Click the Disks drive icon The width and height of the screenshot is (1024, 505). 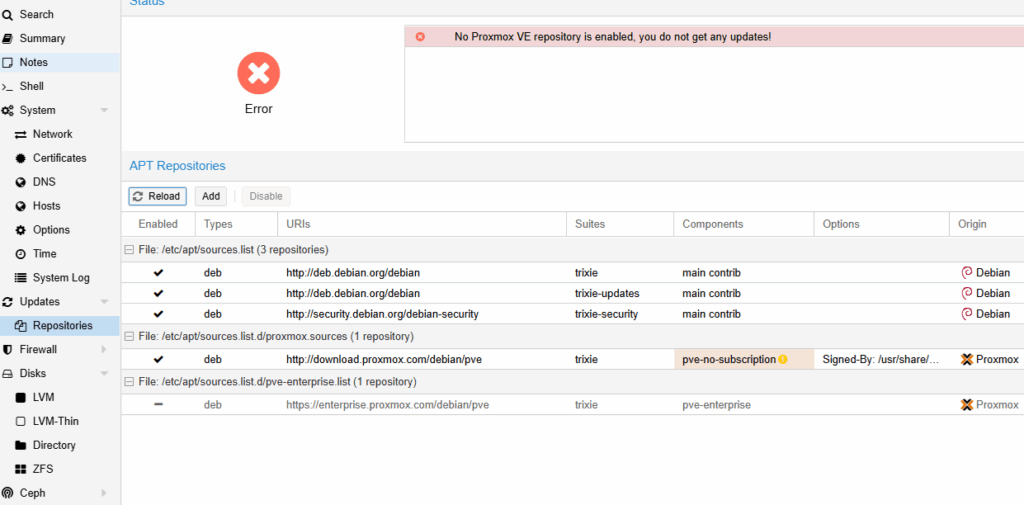(x=7, y=374)
